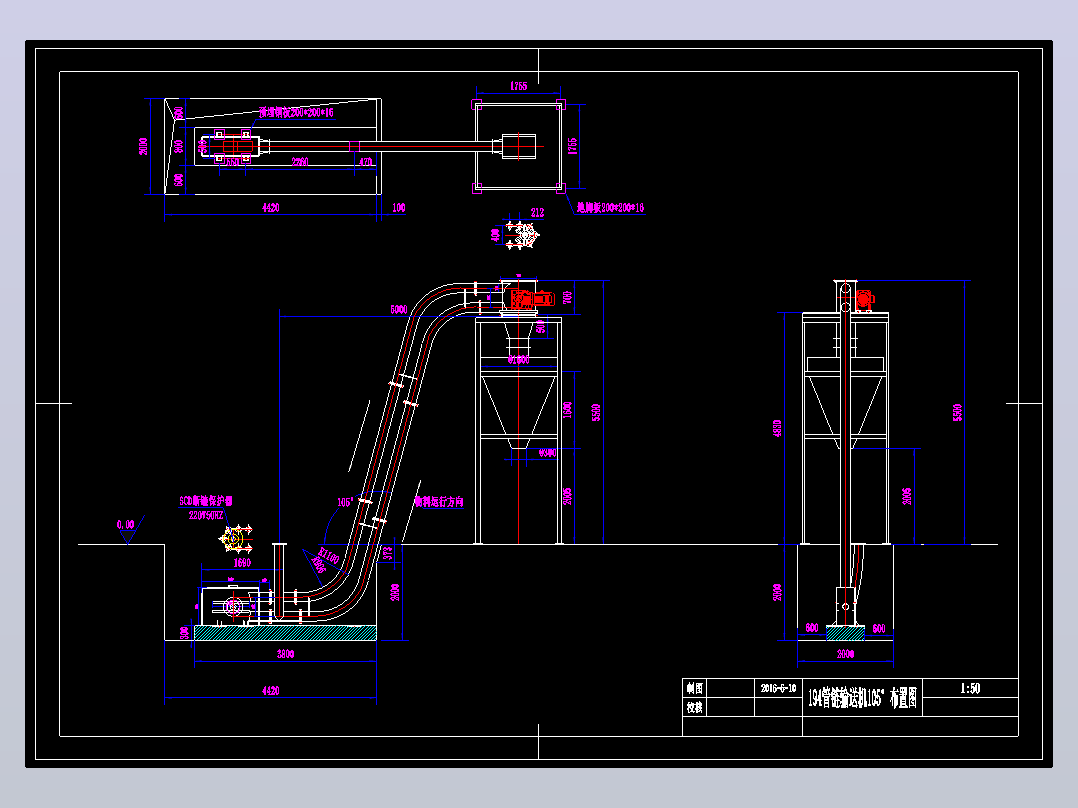Click the red head drive motor in front elevation
The image size is (1078, 808).
pos(532,298)
